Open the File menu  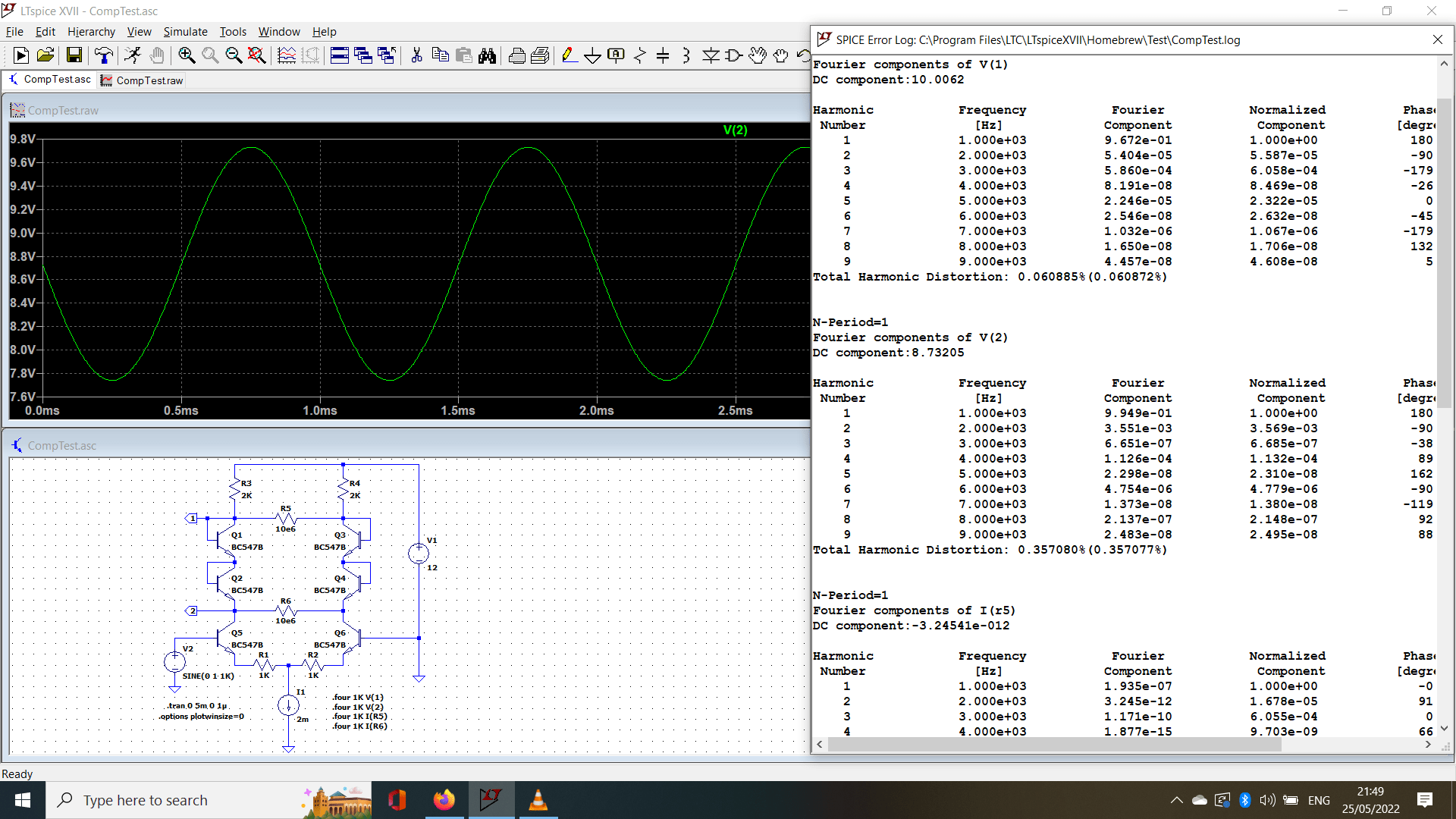14,32
